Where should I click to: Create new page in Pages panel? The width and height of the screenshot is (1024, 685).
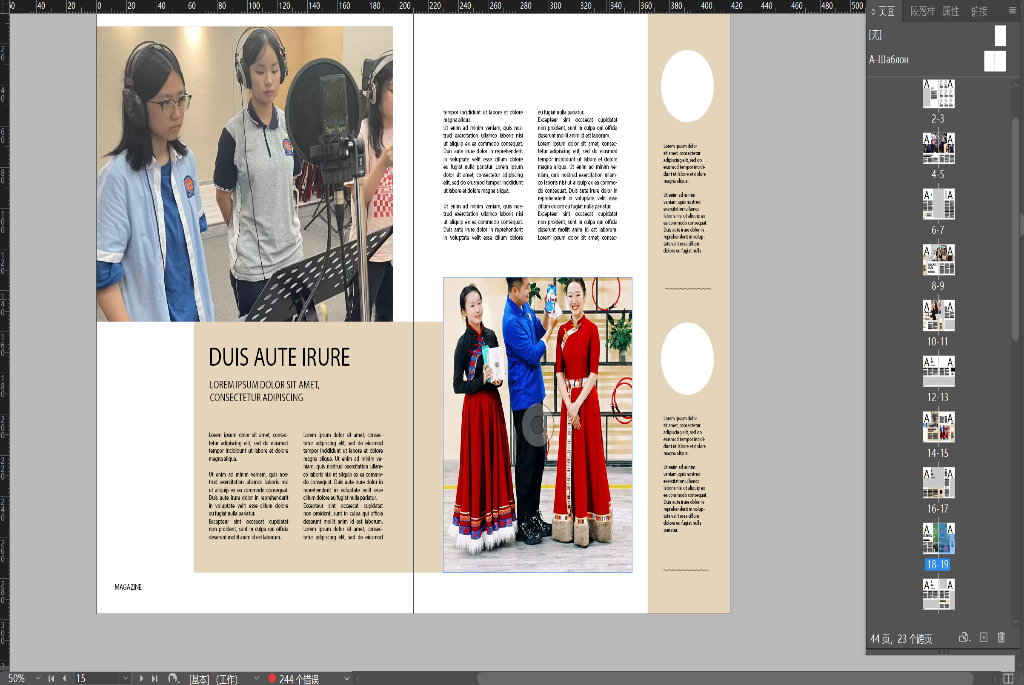[x=983, y=637]
